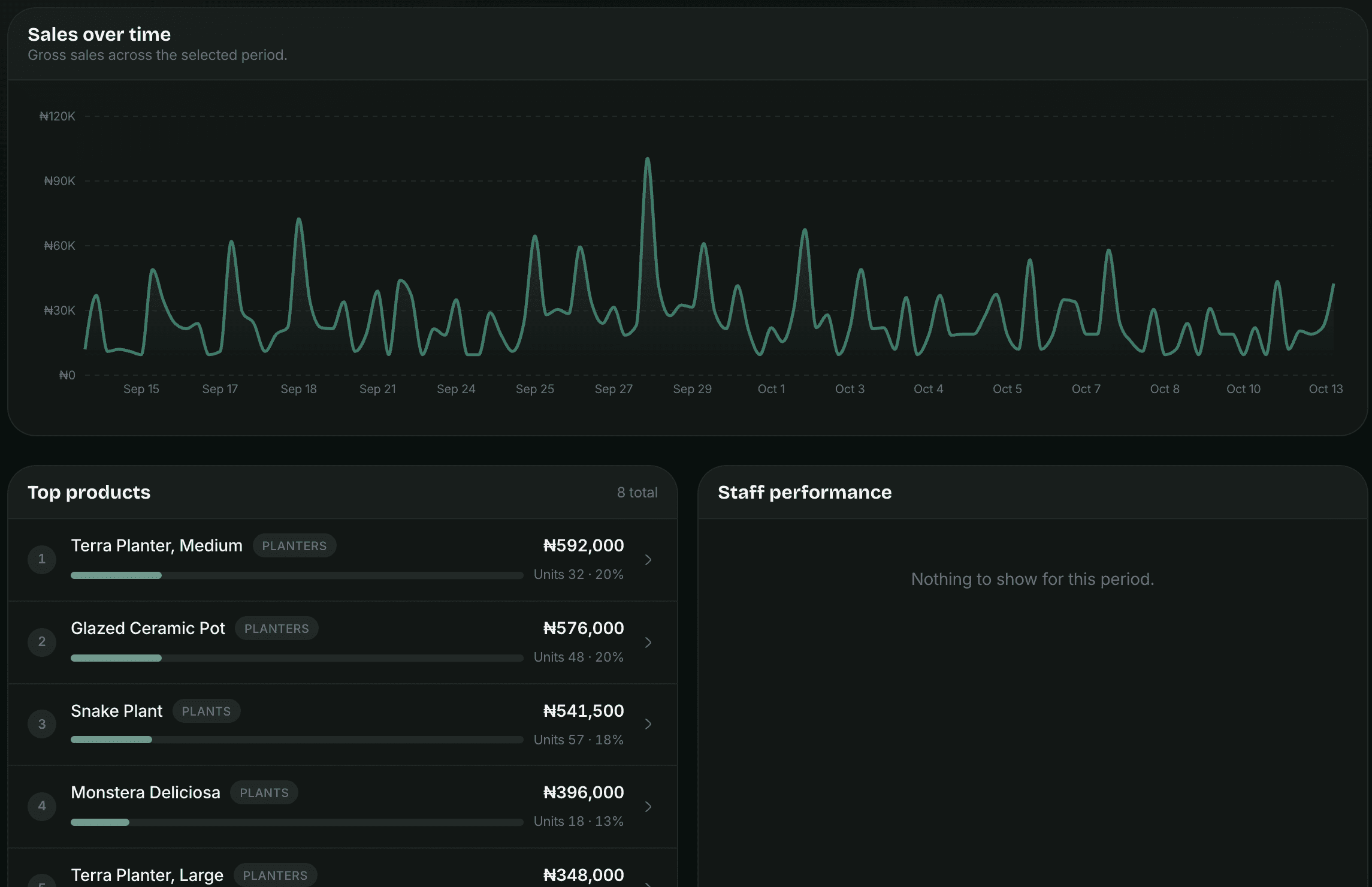The width and height of the screenshot is (1372, 887).
Task: Click the Terra Planter, Large product name
Action: pos(147,875)
